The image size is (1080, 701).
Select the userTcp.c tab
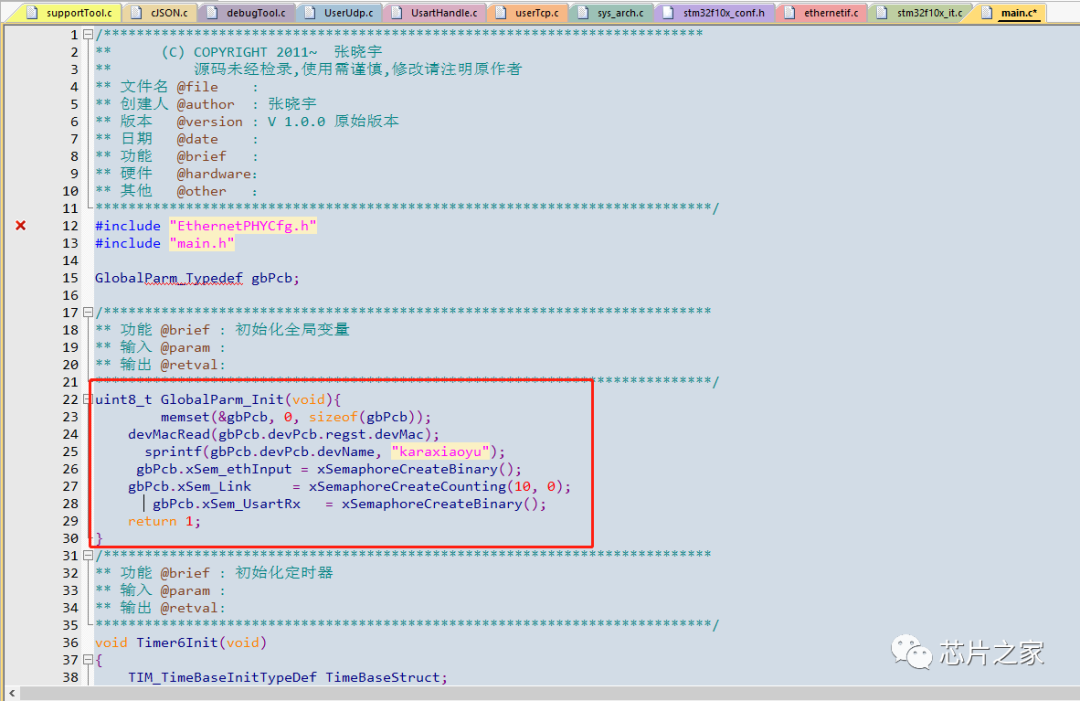pos(528,12)
